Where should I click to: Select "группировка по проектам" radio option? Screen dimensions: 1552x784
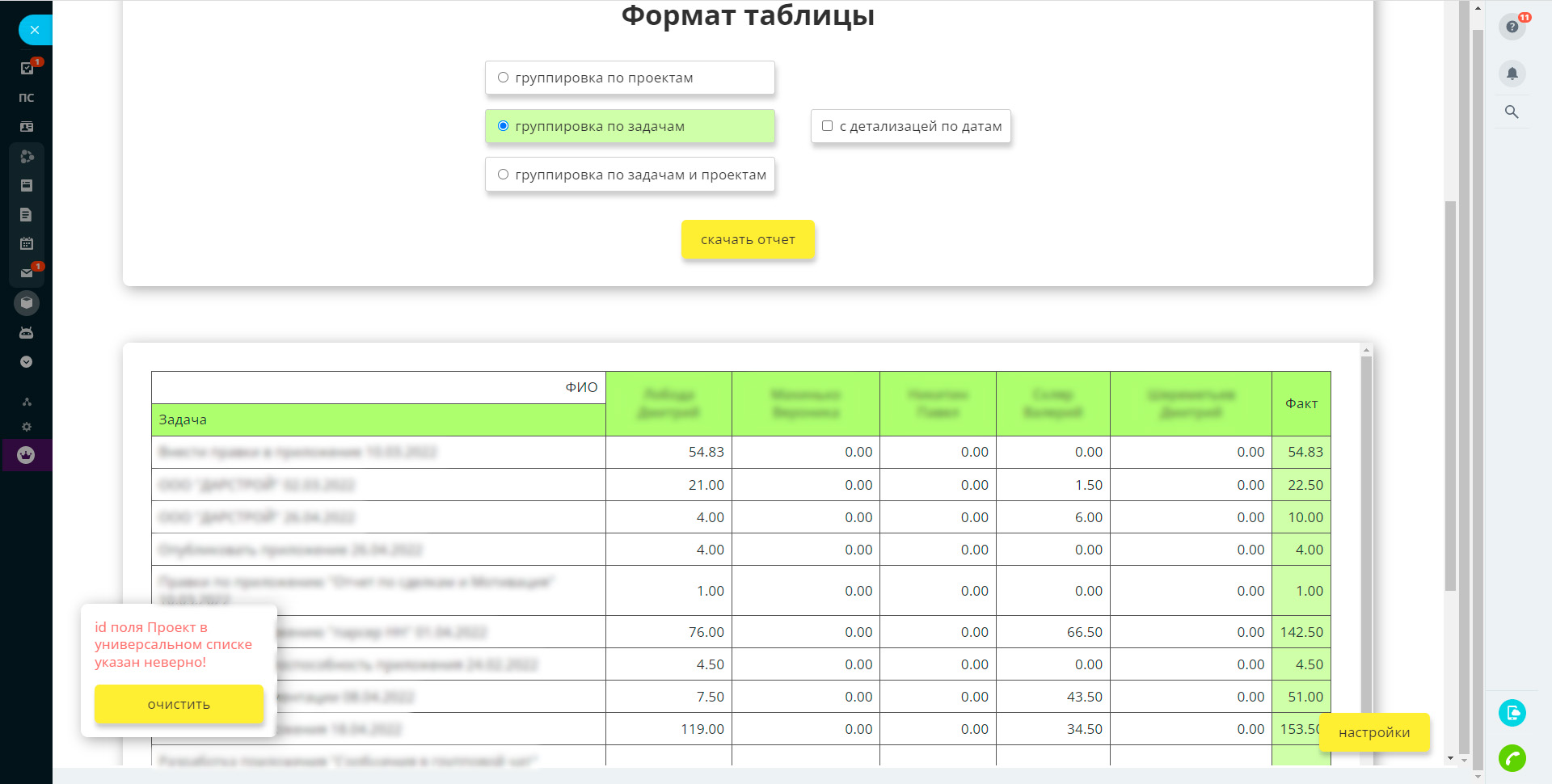(503, 78)
